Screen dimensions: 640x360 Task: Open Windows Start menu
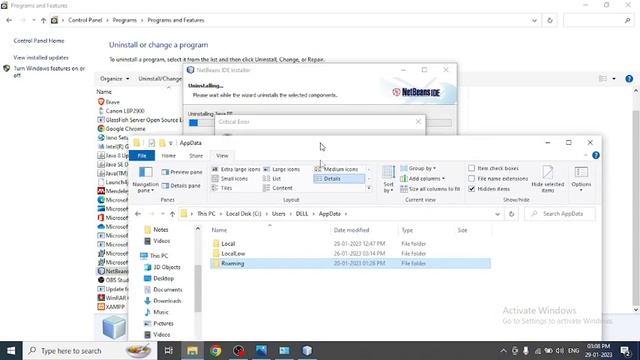pos(11,351)
